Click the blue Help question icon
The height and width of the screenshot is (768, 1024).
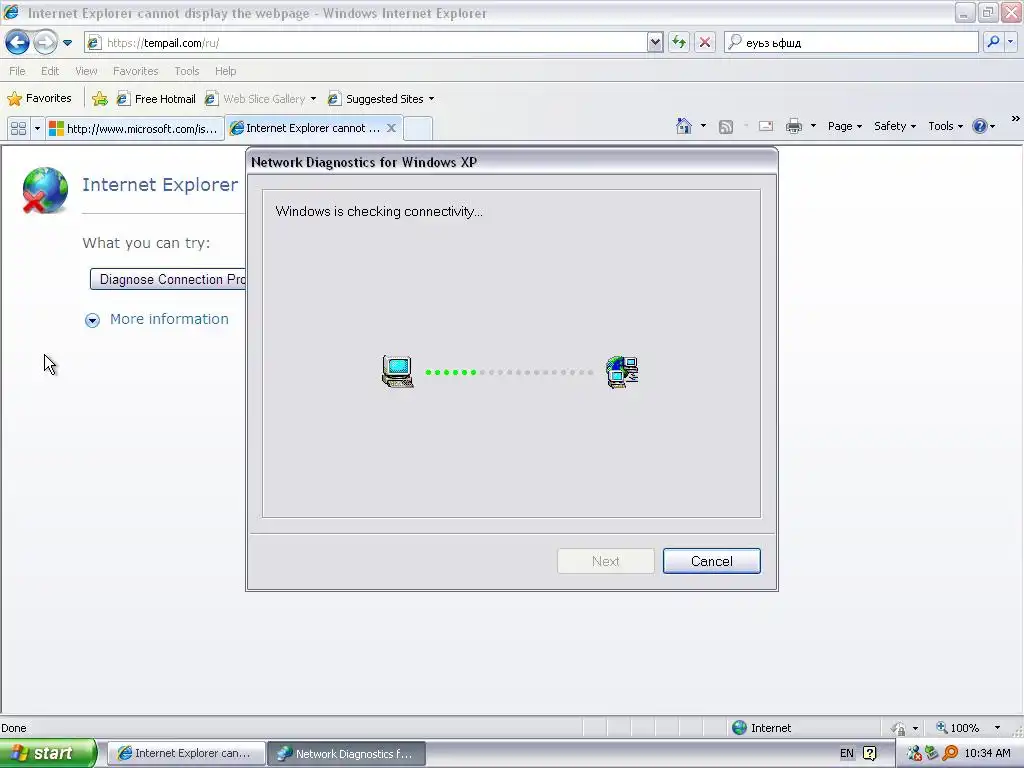tap(980, 126)
